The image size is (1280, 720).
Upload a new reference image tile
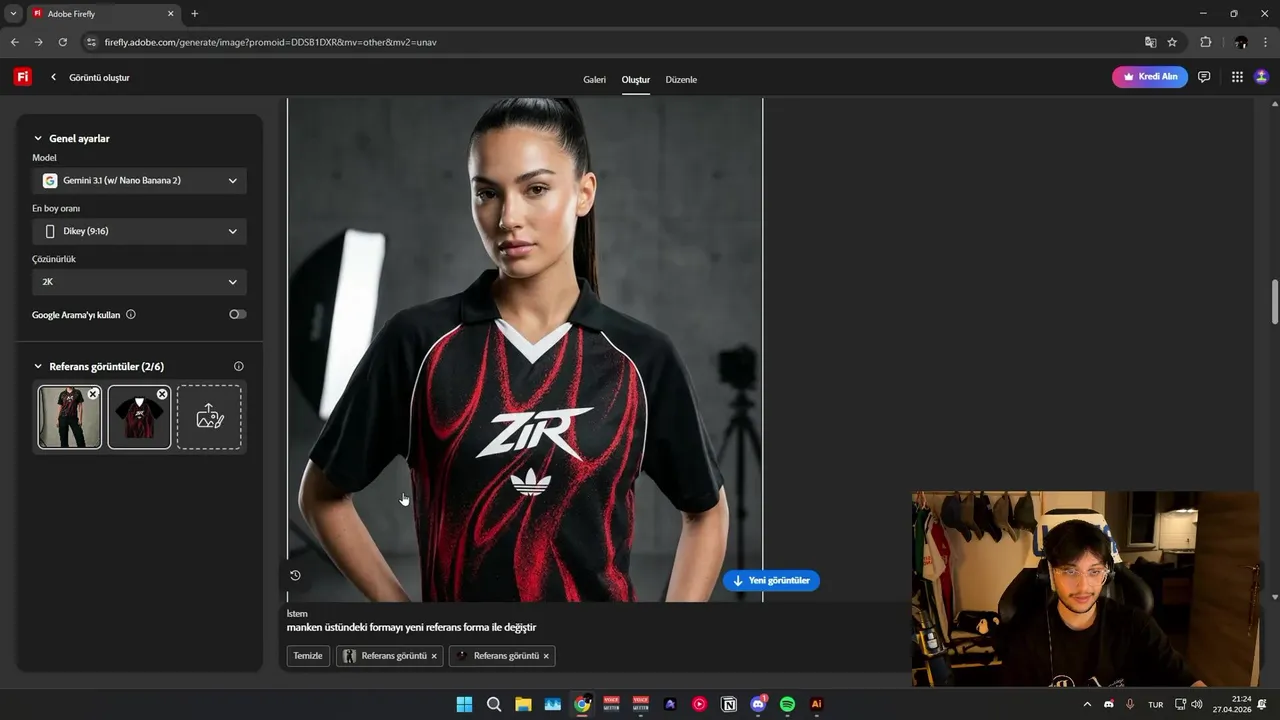click(209, 417)
